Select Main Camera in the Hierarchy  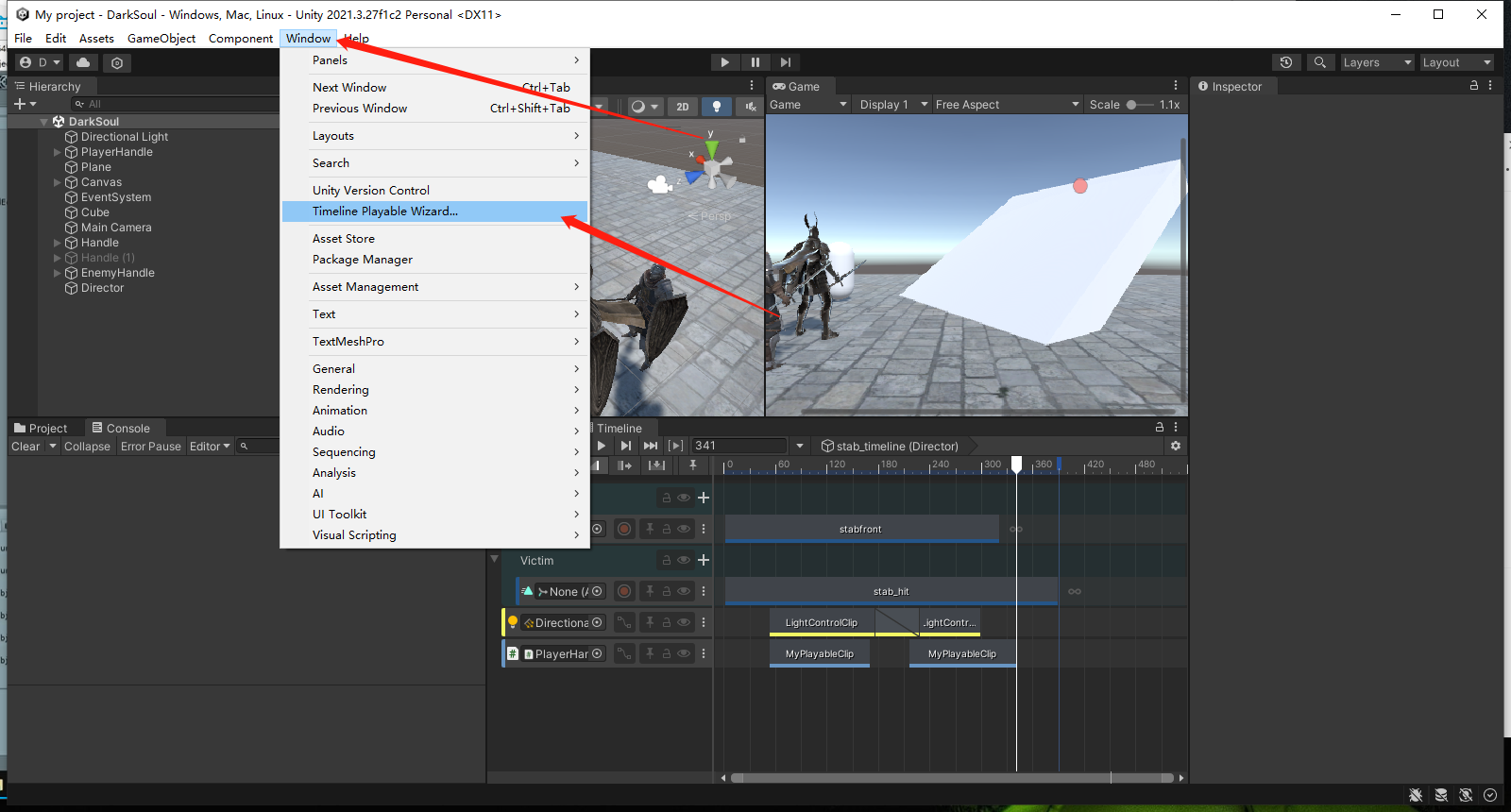coord(116,228)
